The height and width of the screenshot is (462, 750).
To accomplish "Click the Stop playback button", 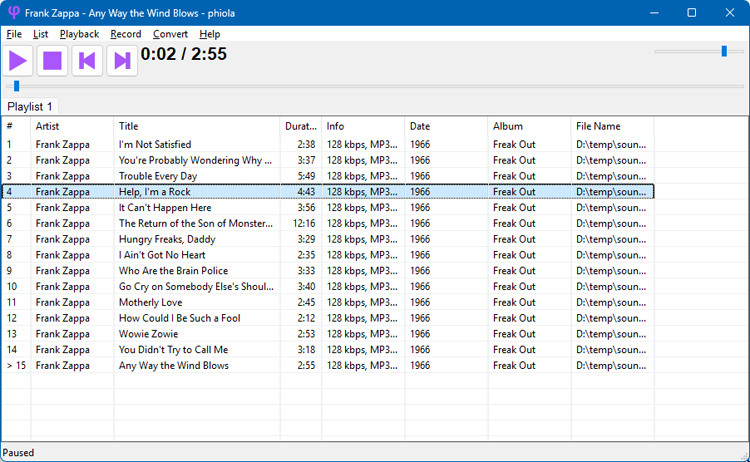I will [53, 61].
